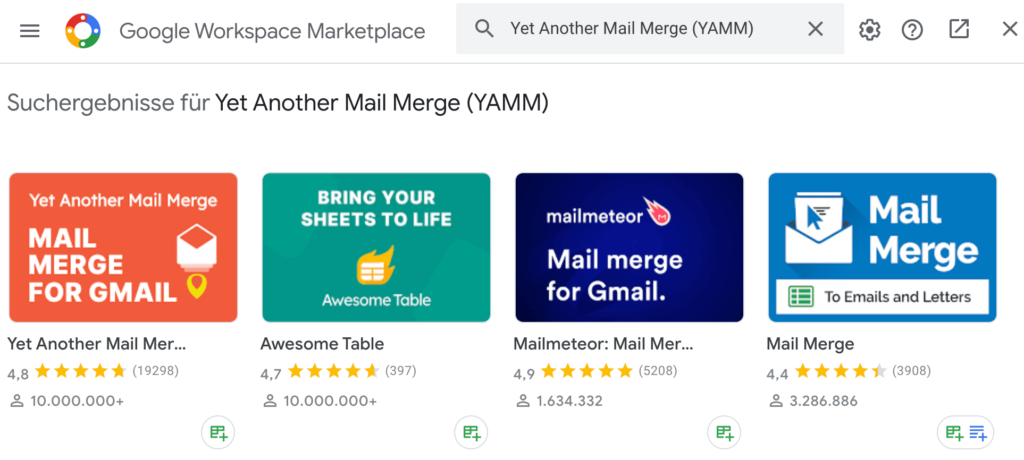Viewport: 1024px width, 460px height.
Task: Click Docs add-on icon under Mail Merge
Action: click(x=978, y=433)
